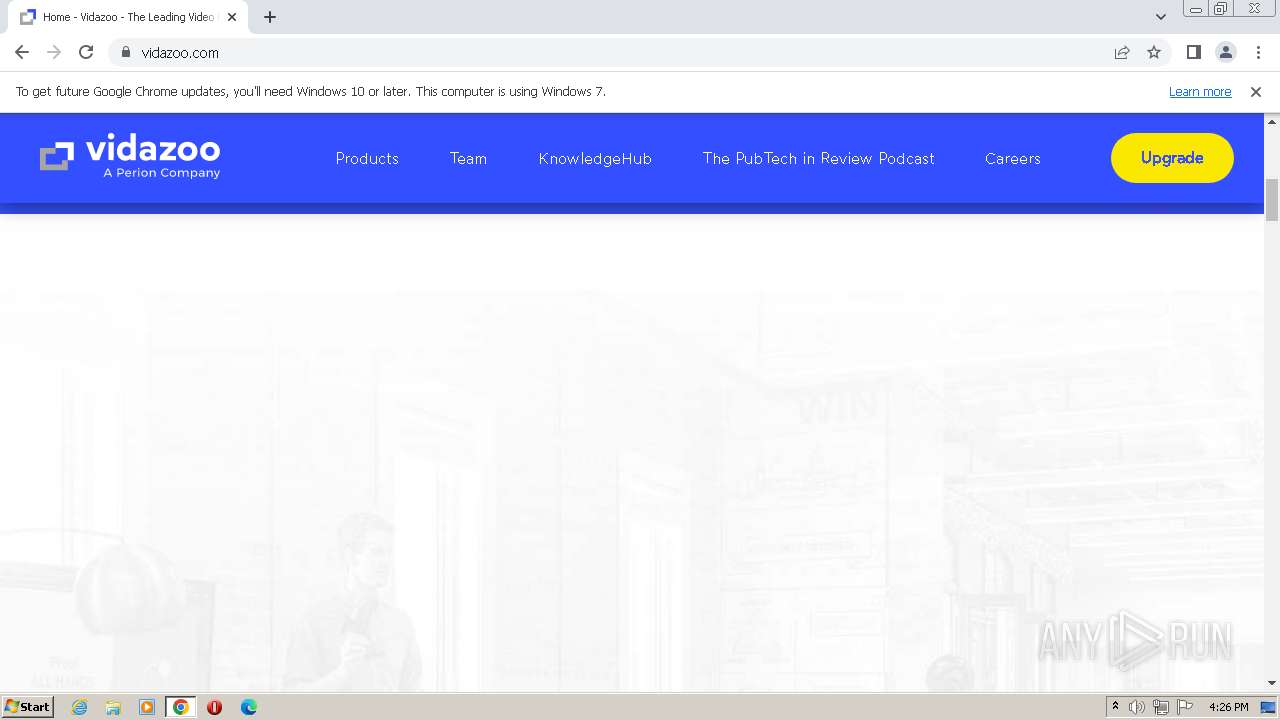The height and width of the screenshot is (720, 1280).
Task: Go forward in browser history
Action: (54, 52)
